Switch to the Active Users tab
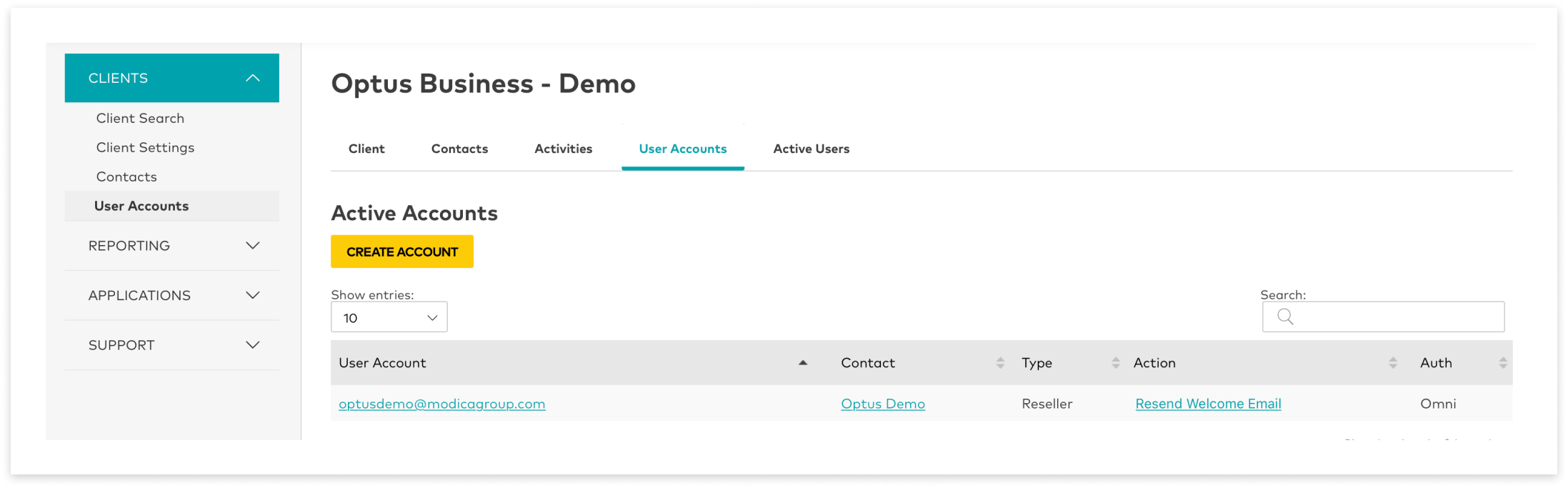This screenshot has width=1568, height=488. point(811,149)
